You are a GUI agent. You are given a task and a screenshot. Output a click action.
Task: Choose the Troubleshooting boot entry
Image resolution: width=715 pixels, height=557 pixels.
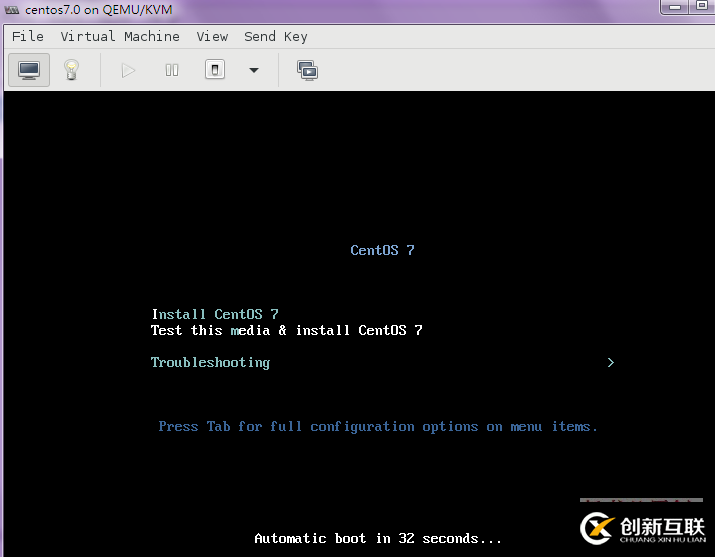tap(210, 362)
